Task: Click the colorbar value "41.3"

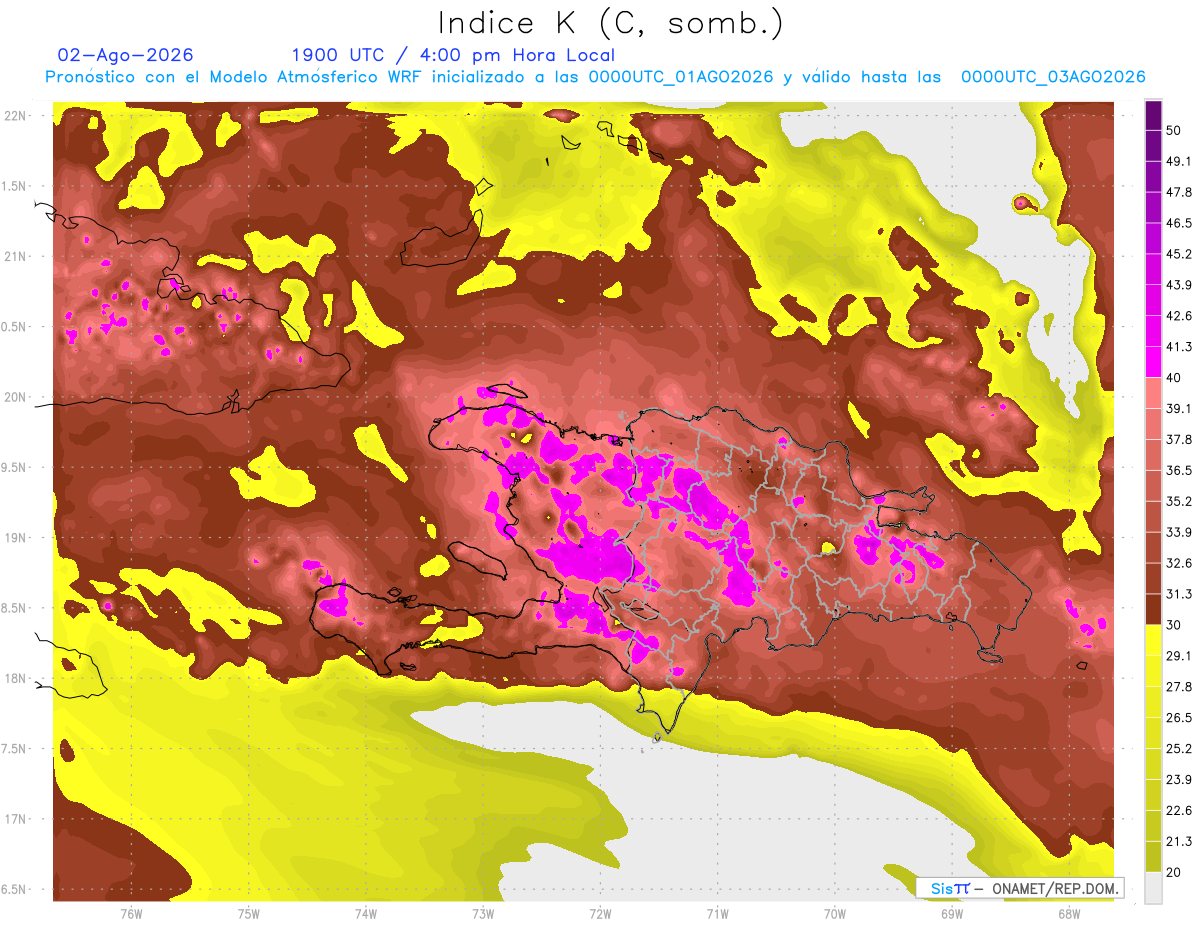Action: [x=1180, y=347]
